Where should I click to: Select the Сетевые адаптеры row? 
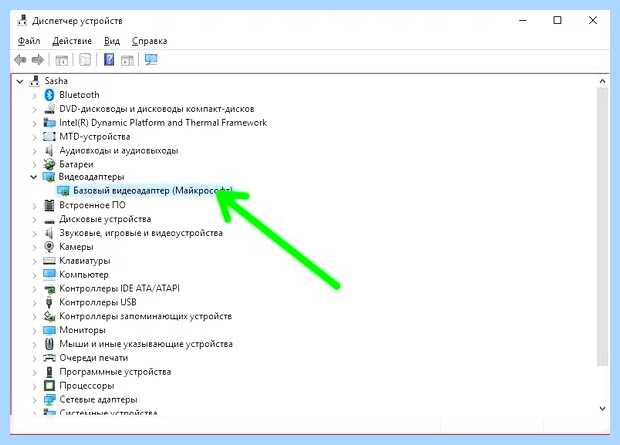[98, 400]
